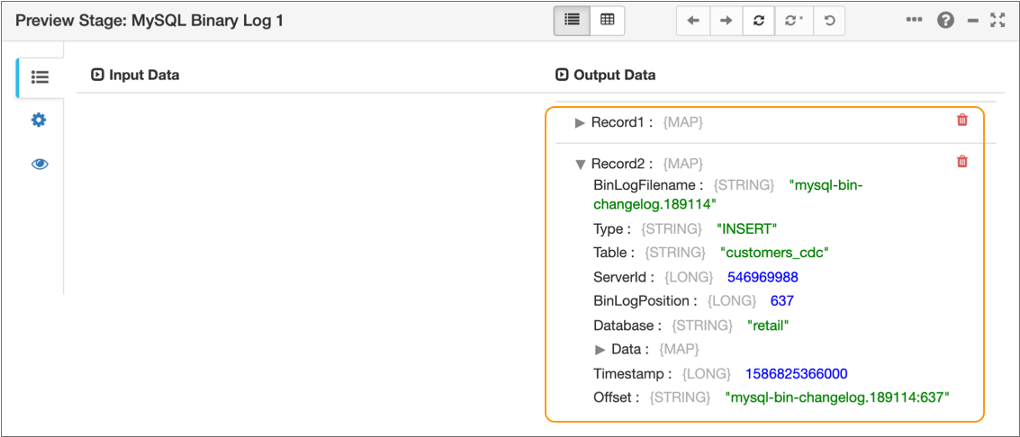Revert changes with undo icon
The image size is (1020, 437).
(x=829, y=20)
